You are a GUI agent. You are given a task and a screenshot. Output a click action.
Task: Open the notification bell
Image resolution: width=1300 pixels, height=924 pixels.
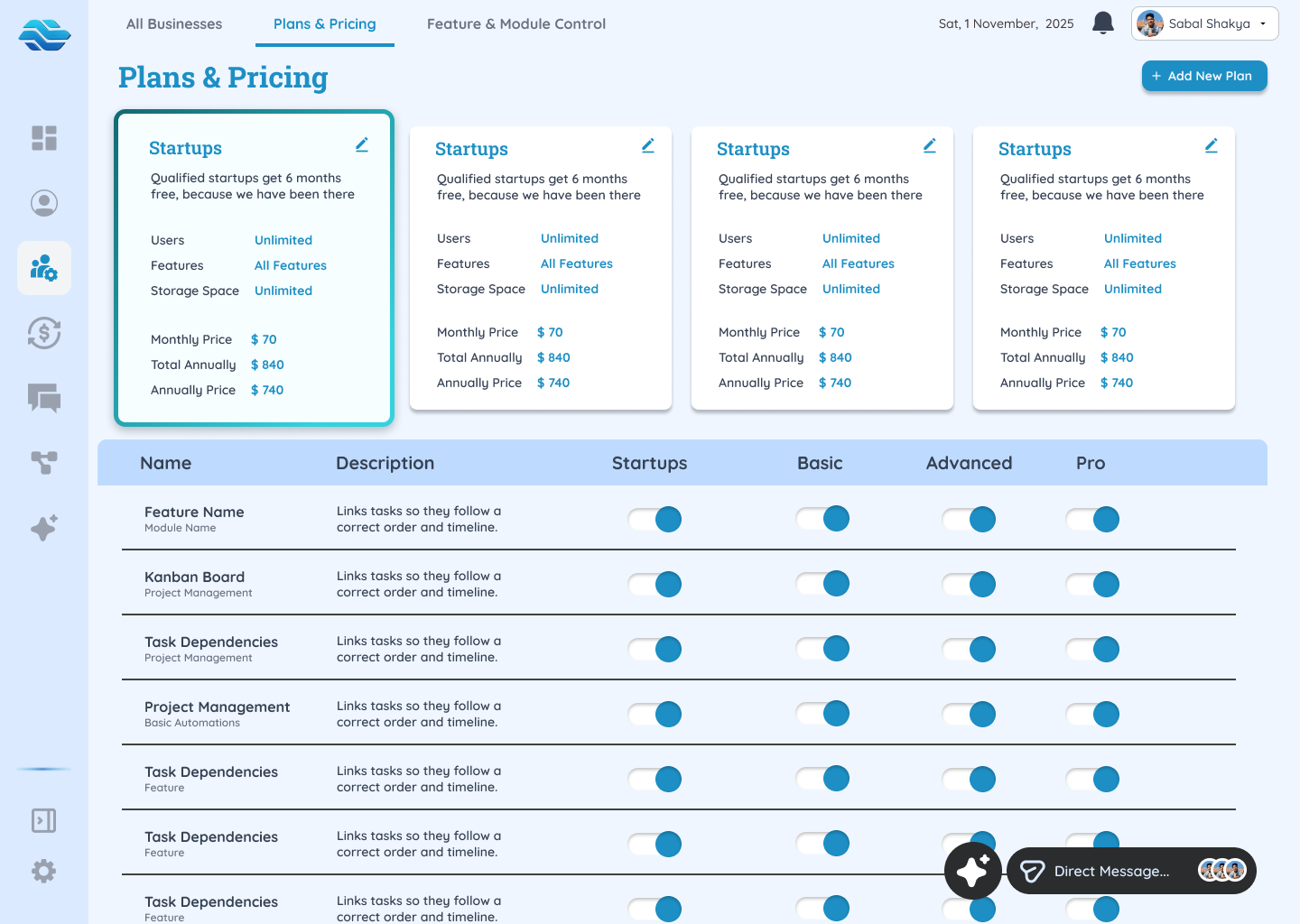click(x=1102, y=23)
